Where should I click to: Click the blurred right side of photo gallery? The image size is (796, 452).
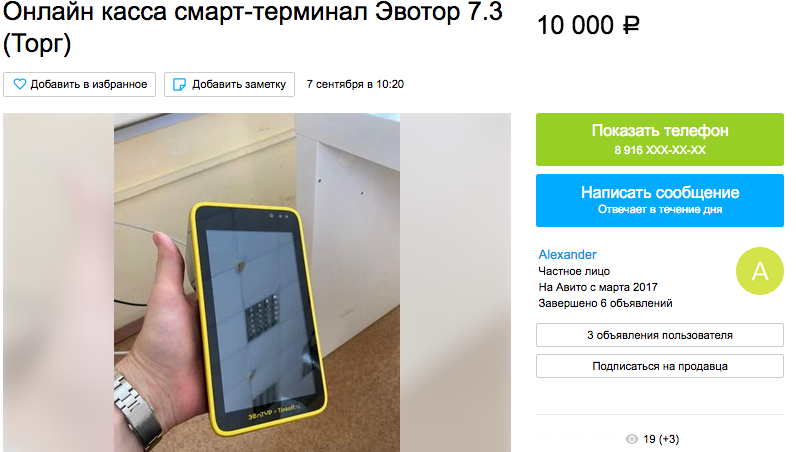[455, 282]
